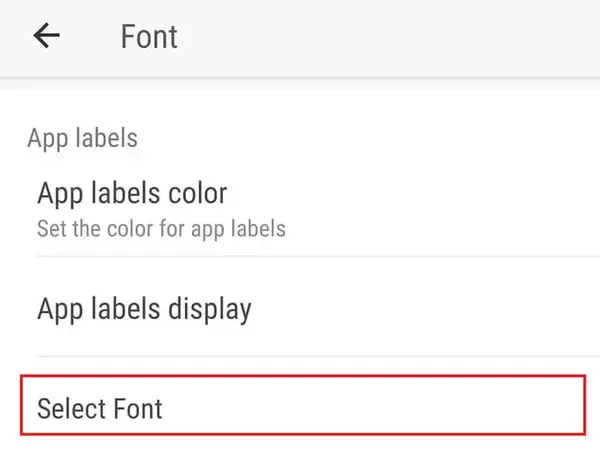Tap the back arrow icon
600x449 pixels.
pos(47,36)
